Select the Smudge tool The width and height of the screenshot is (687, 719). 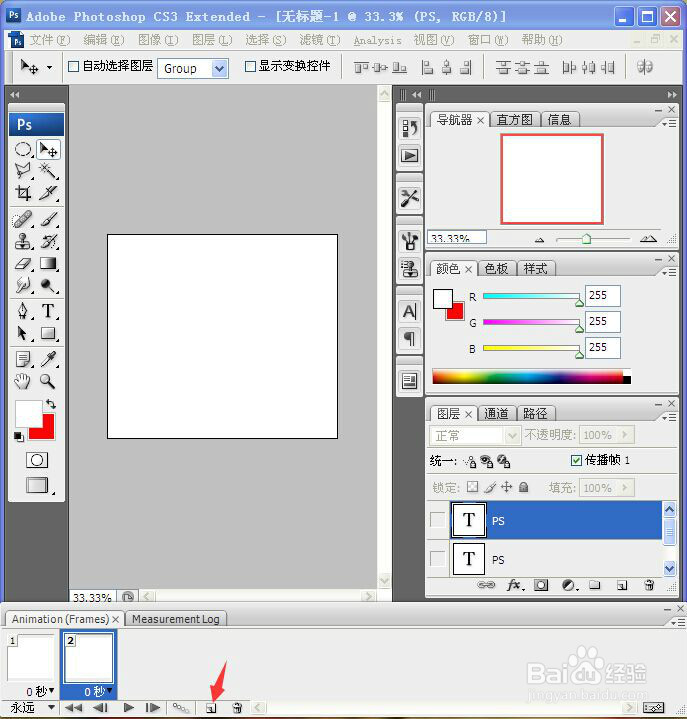click(23, 285)
